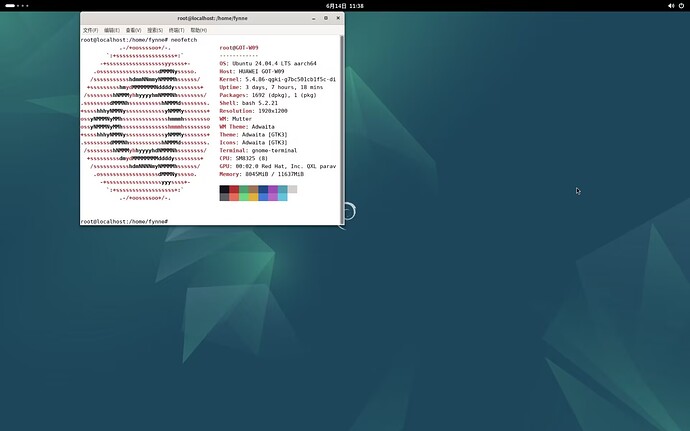The width and height of the screenshot is (690, 431).
Task: Open the power icon in the top bar
Action: click(681, 6)
